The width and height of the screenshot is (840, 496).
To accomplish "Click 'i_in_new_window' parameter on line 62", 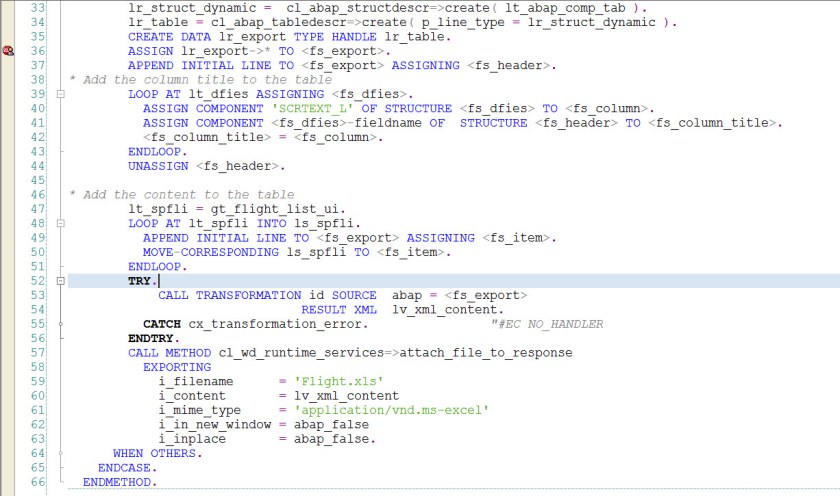I will point(215,425).
